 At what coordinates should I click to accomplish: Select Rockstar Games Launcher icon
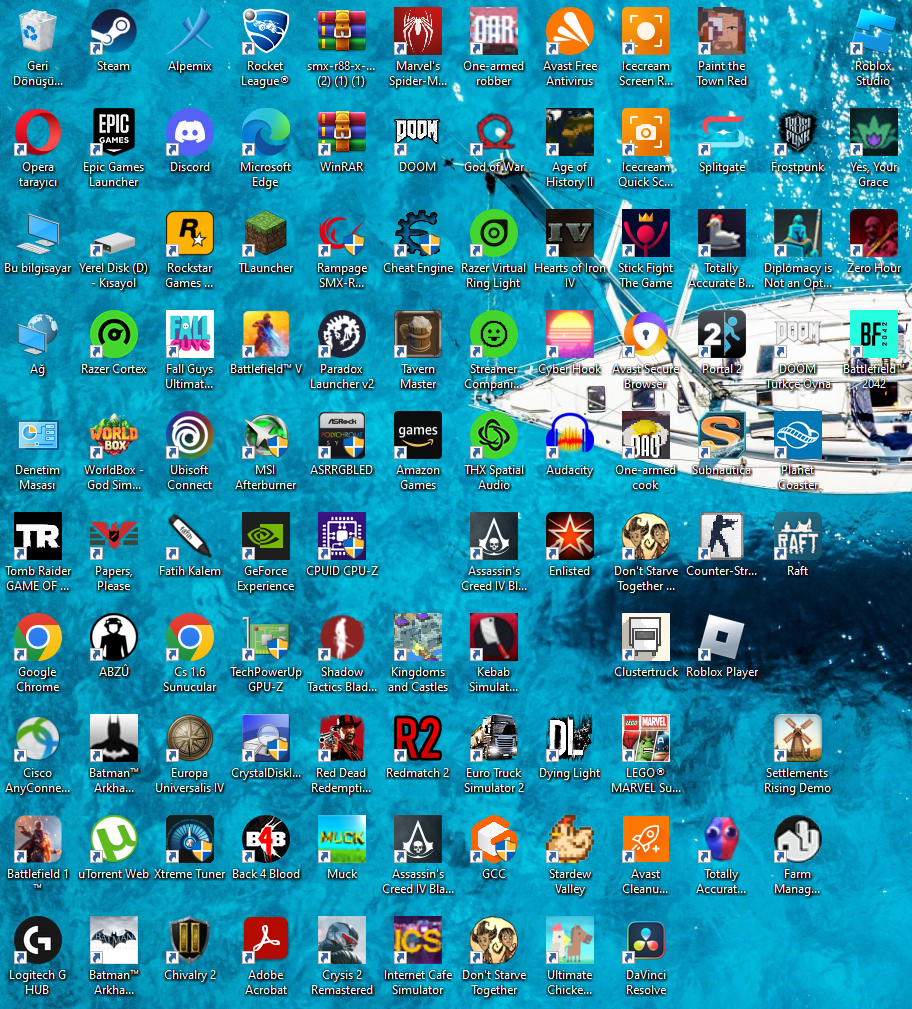click(x=189, y=234)
